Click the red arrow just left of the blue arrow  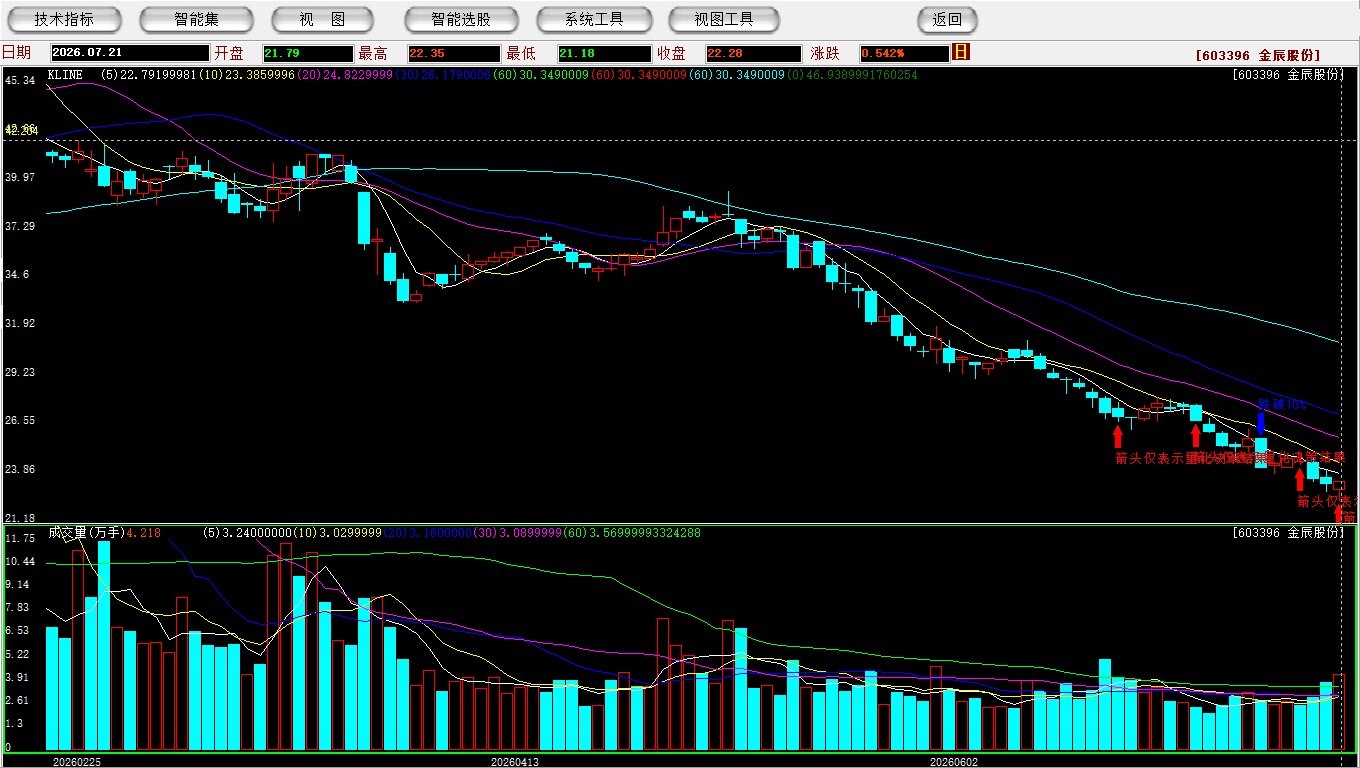tap(1195, 435)
